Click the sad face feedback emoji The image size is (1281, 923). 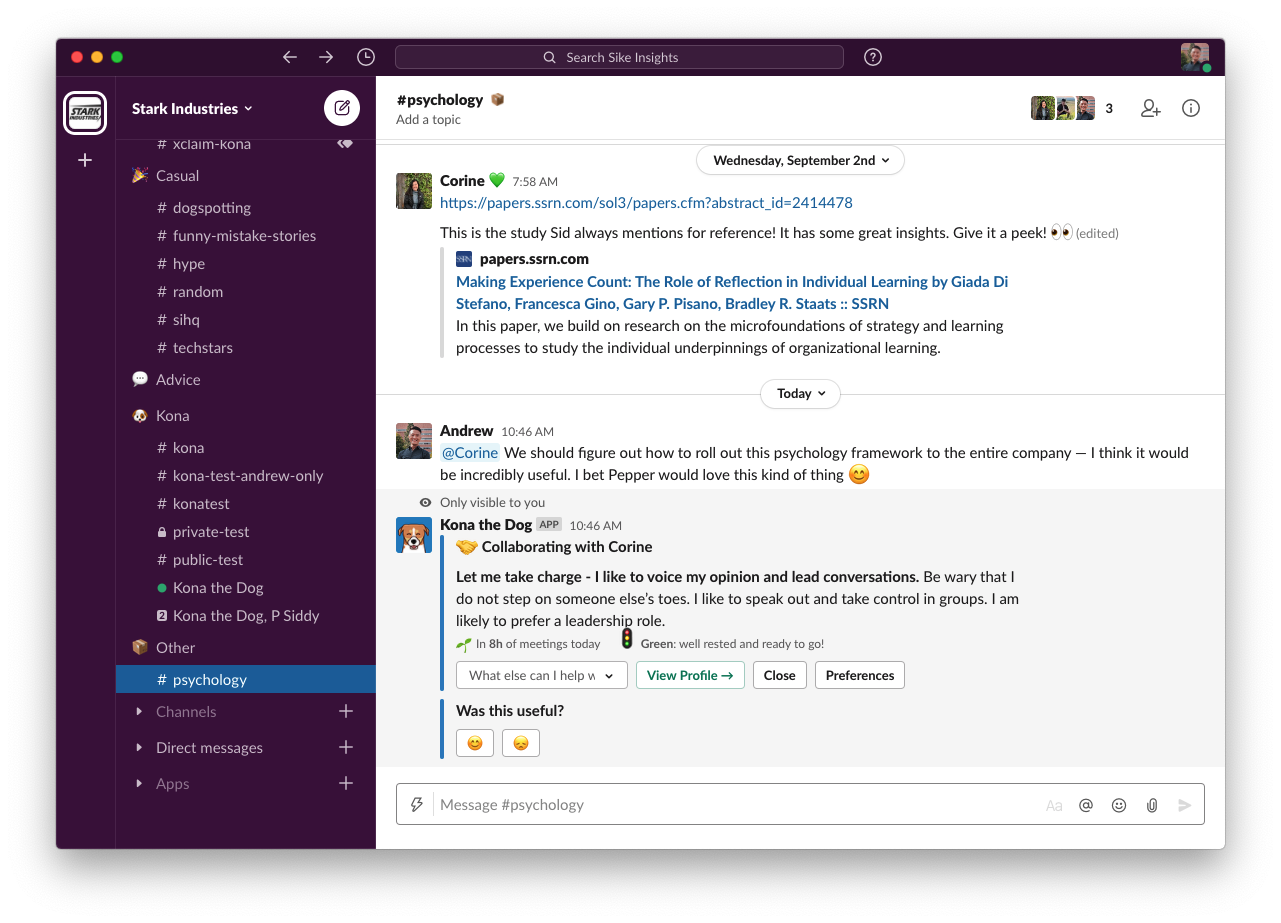(x=521, y=743)
